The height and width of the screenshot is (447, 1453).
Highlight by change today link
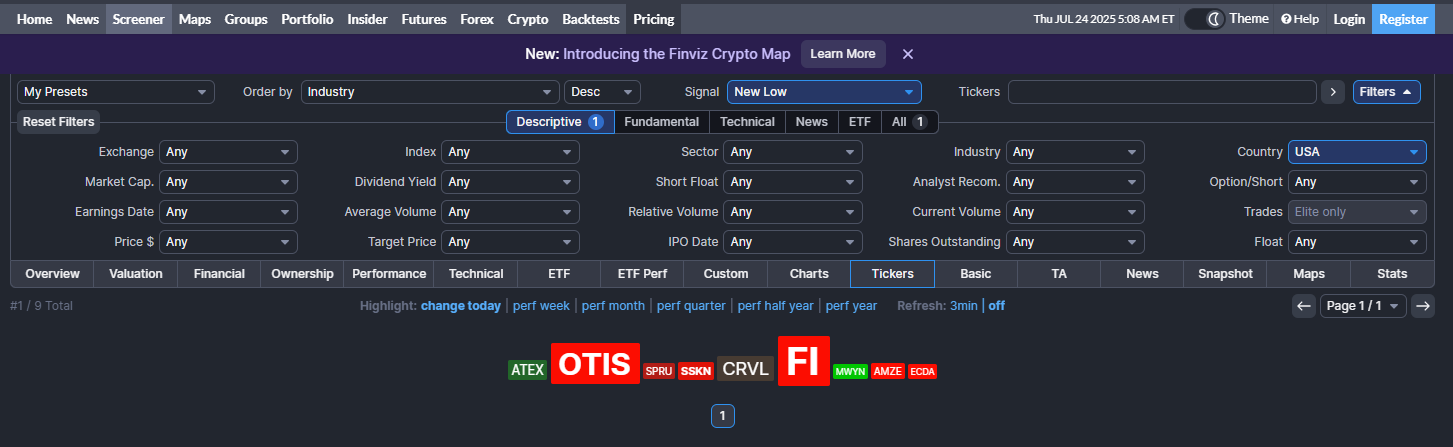click(x=461, y=306)
